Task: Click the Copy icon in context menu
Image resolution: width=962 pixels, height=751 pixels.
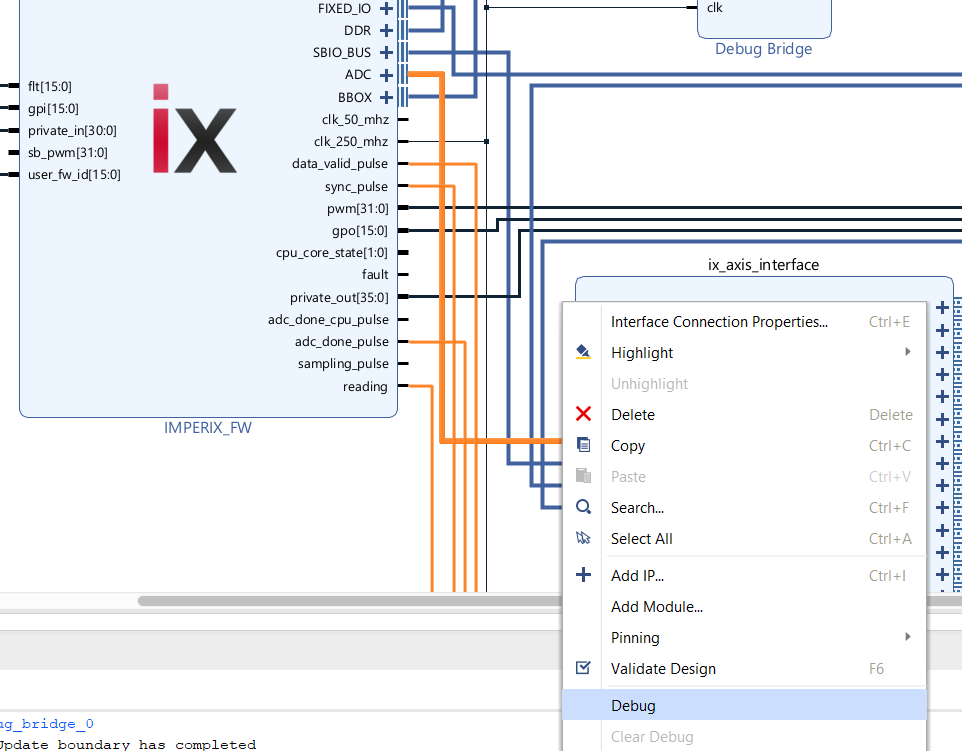Action: (x=584, y=446)
